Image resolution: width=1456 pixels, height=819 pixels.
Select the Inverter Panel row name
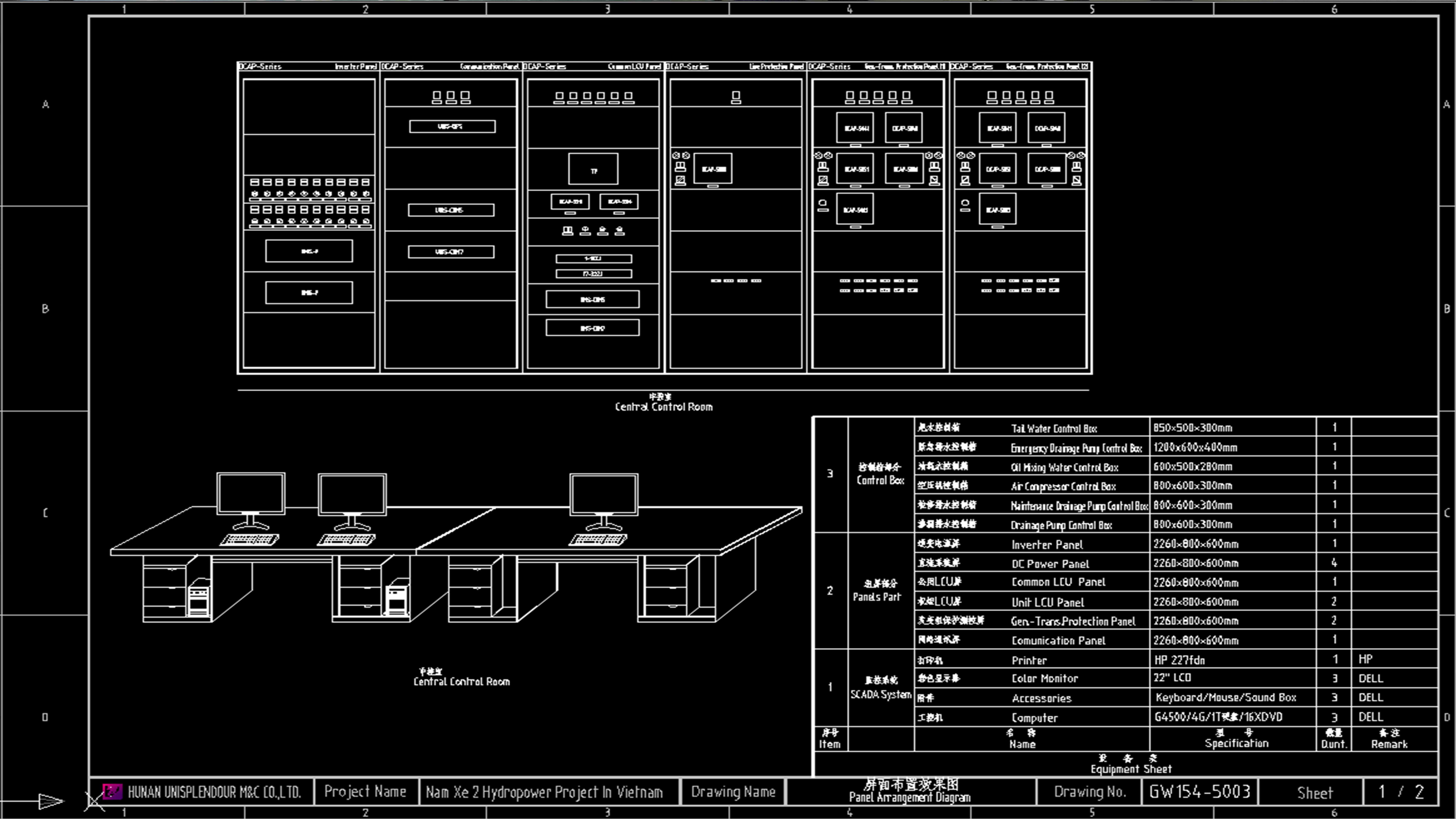(1047, 544)
